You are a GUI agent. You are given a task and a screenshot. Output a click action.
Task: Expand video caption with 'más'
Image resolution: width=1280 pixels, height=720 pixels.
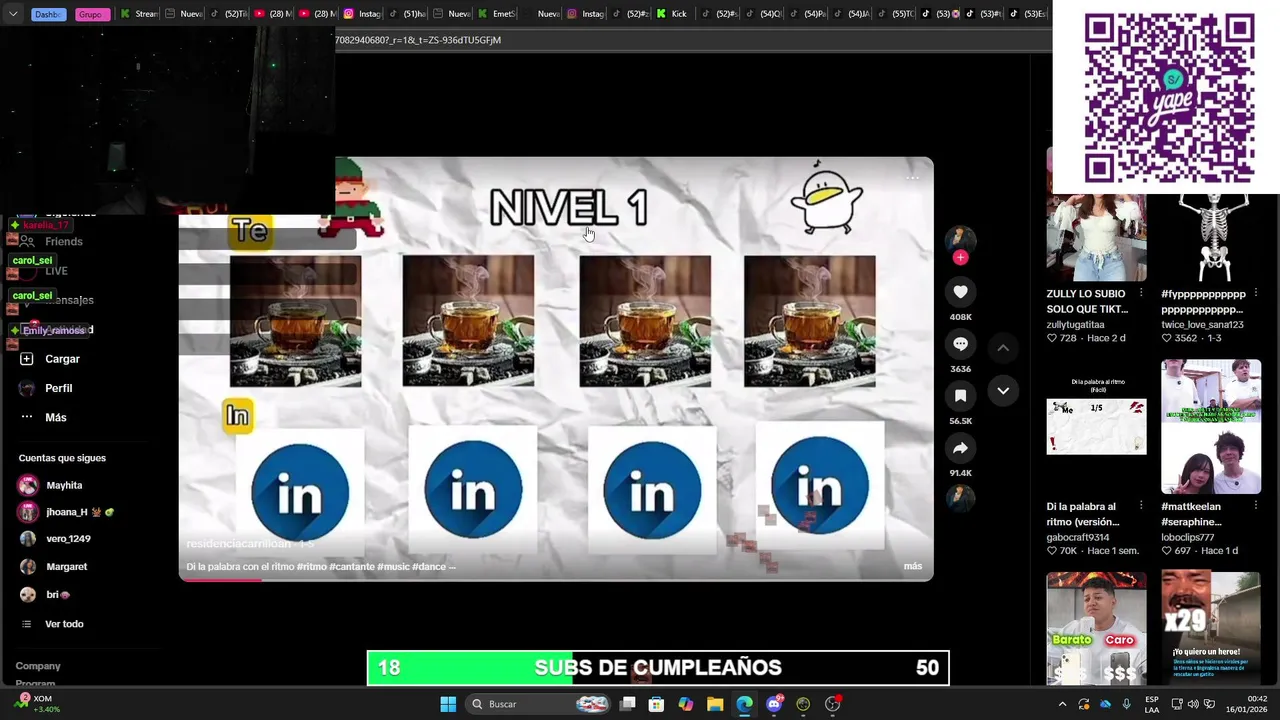[x=913, y=566]
